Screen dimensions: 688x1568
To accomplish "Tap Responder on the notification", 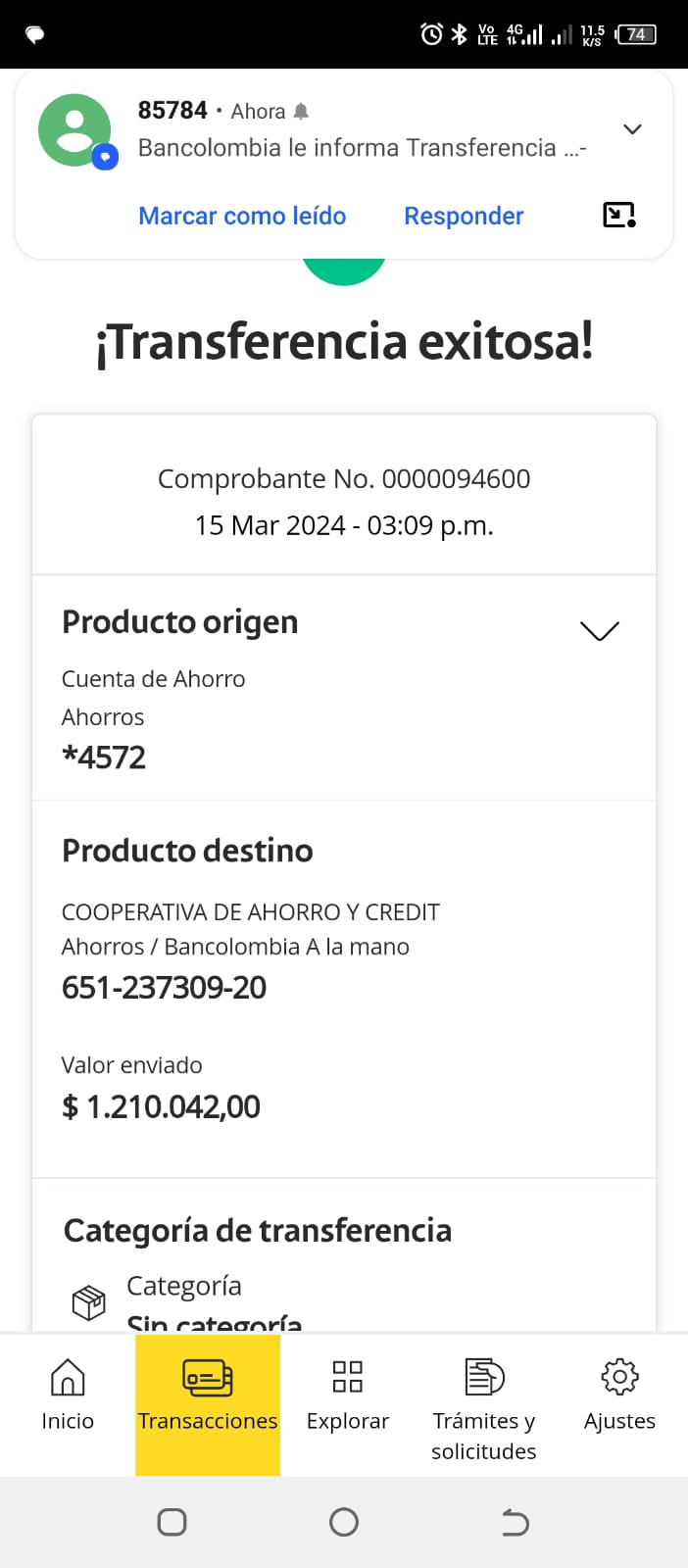I will [x=464, y=216].
